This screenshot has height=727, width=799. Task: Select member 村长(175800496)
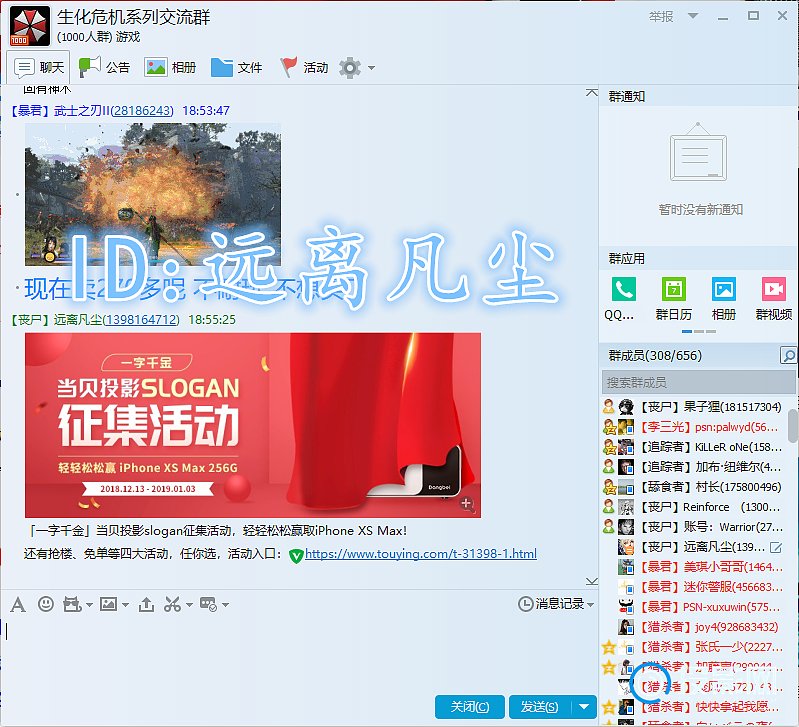(x=693, y=487)
